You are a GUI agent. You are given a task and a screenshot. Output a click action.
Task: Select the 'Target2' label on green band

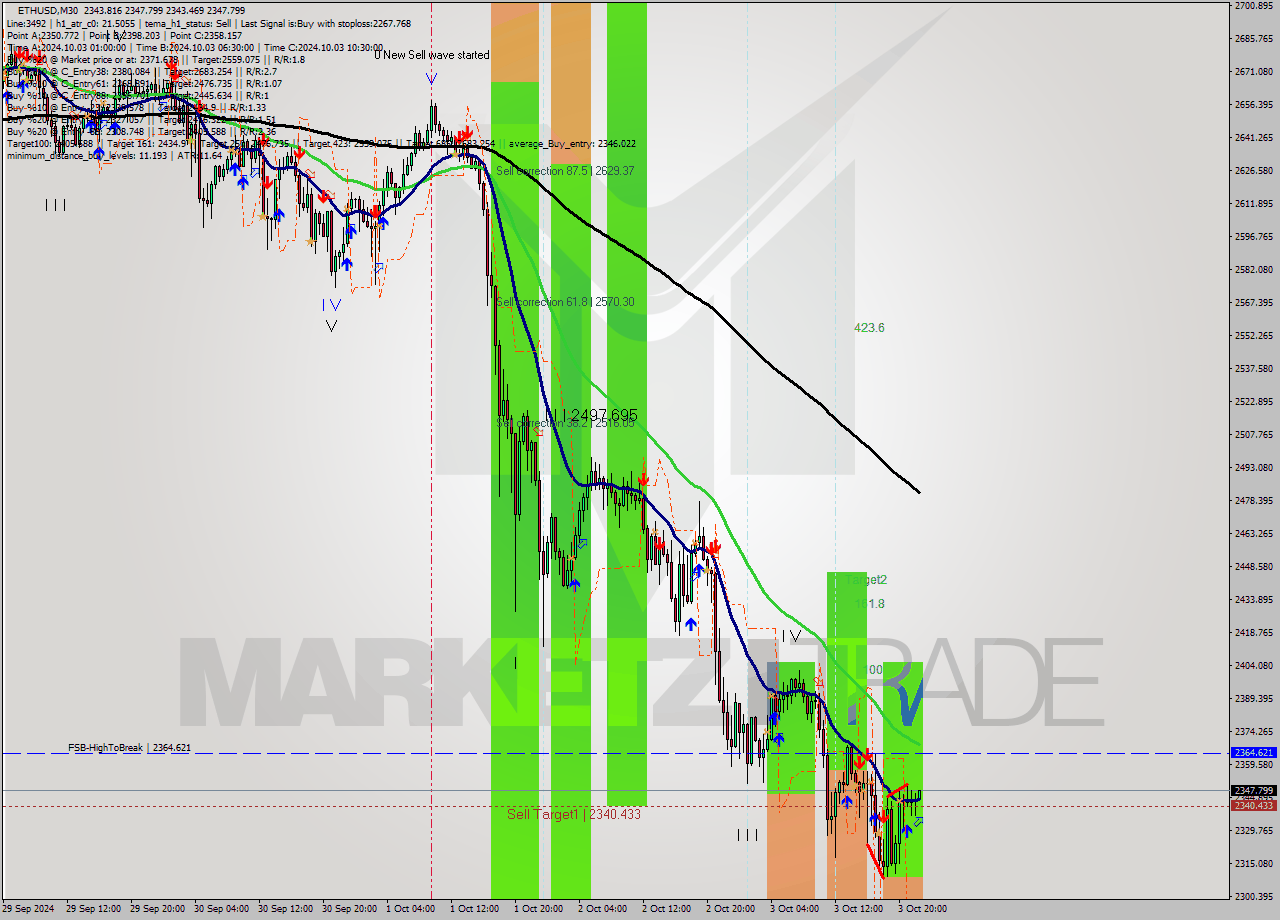(866, 580)
